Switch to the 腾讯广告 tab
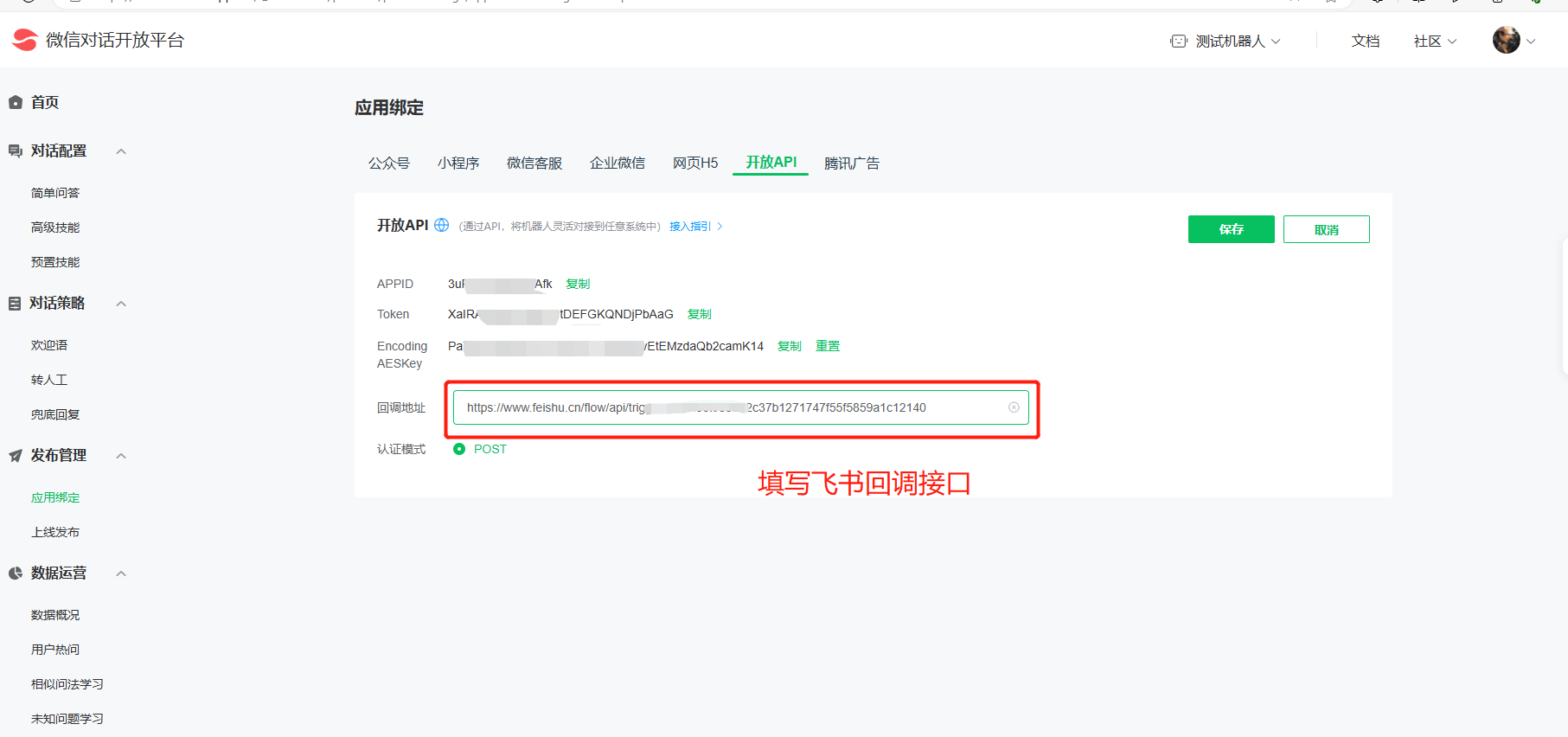The height and width of the screenshot is (737, 1568). tap(852, 163)
